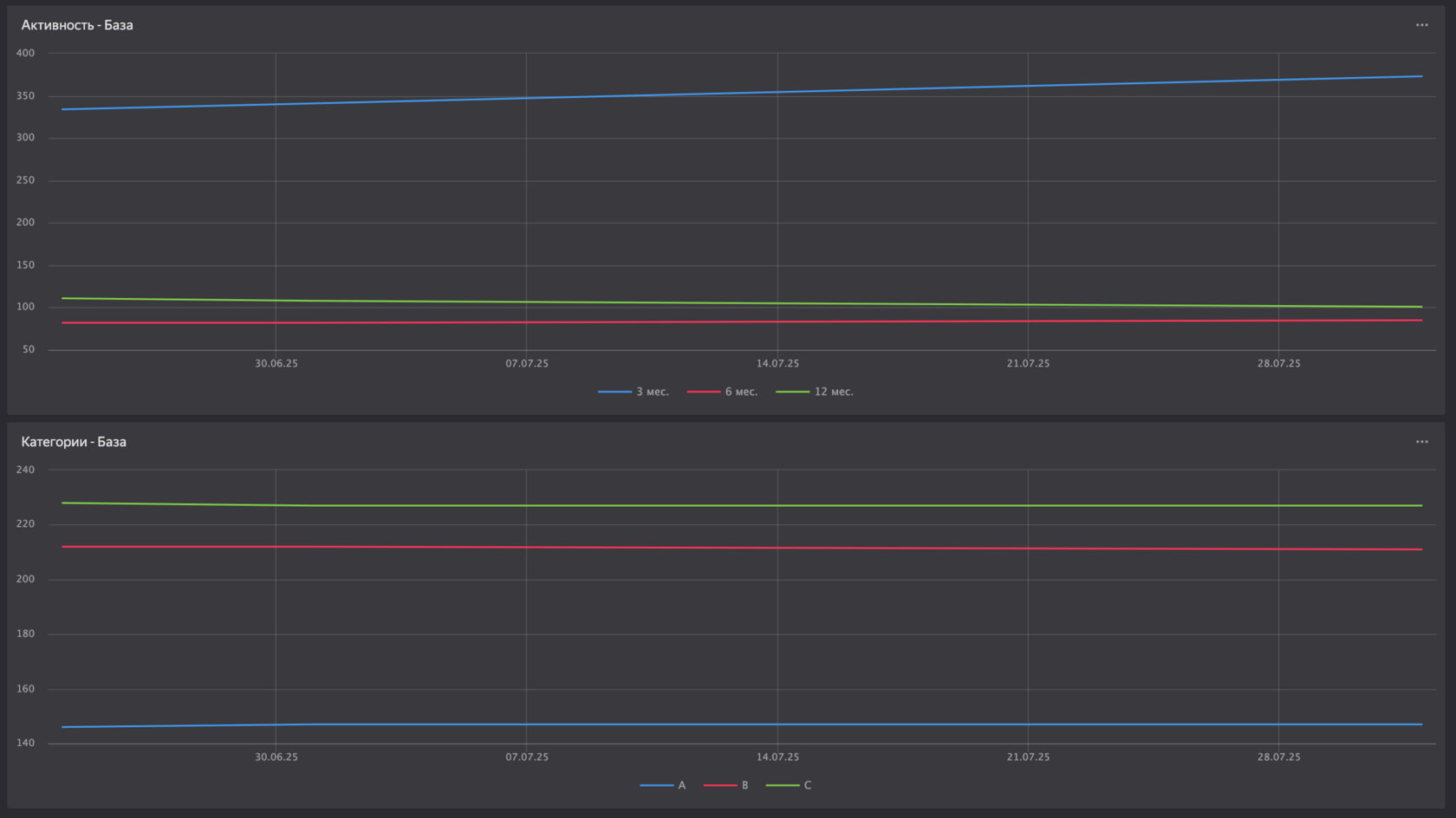Click the 07.07.25 date label in Активность chart
Screen dimensions: 1456x818
(x=527, y=364)
